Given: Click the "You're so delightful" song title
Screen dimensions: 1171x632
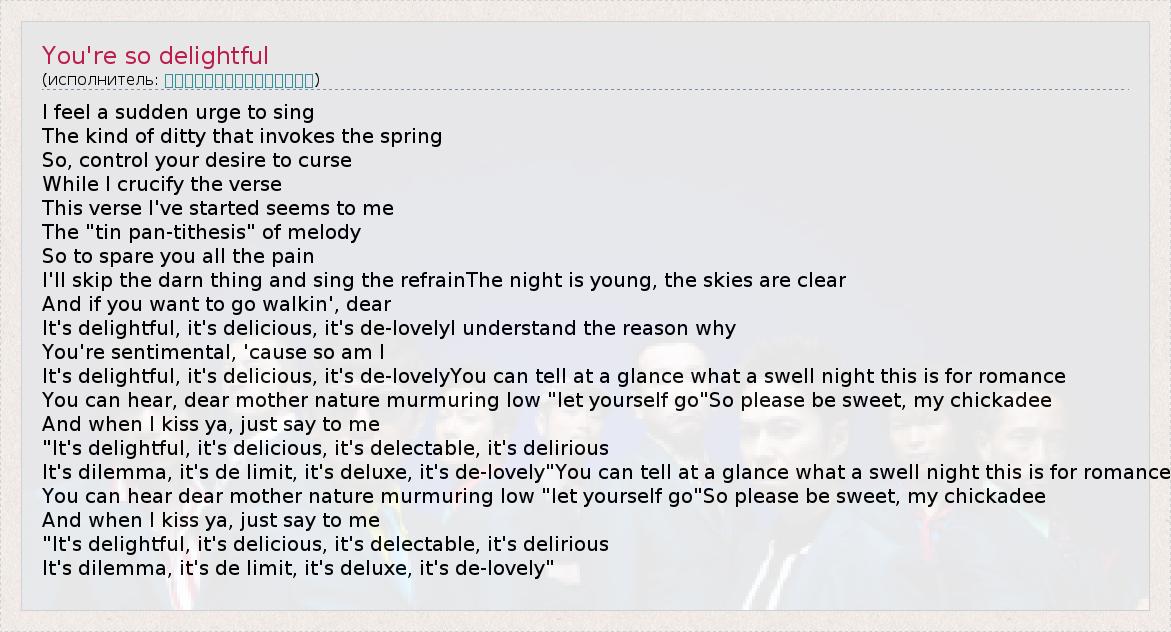Looking at the screenshot, I should [x=155, y=56].
